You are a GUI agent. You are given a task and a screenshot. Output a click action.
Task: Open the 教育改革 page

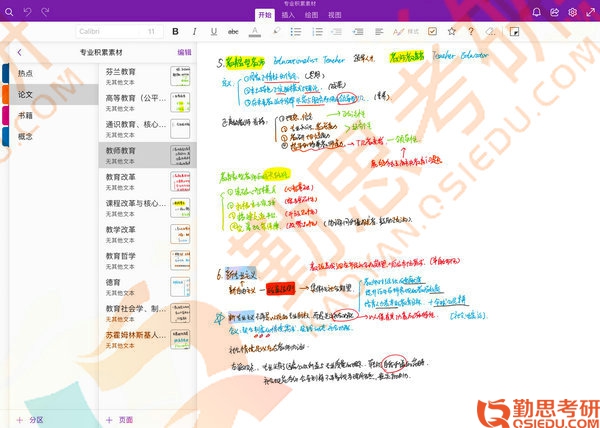coord(148,181)
